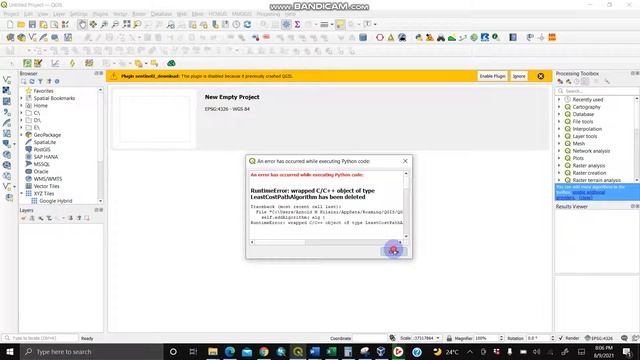The image size is (640, 360).
Task: Expand Cartography in Processing Toolbox
Action: [559, 107]
